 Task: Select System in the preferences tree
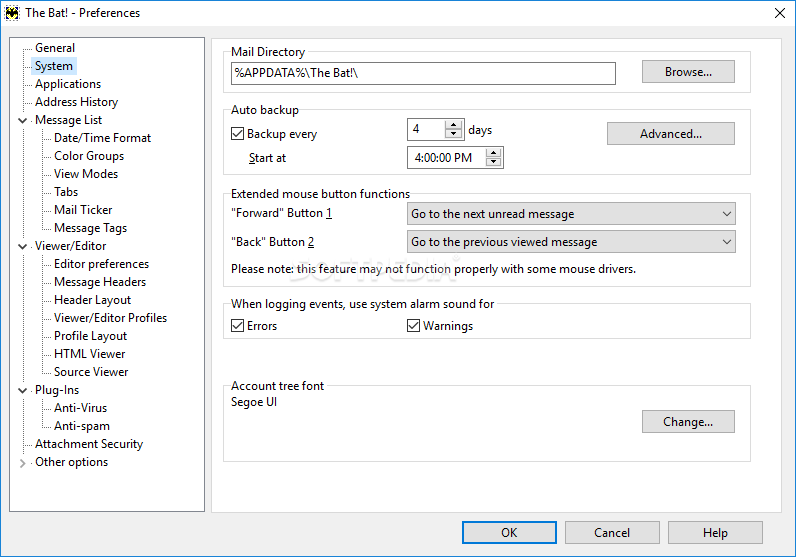54,66
